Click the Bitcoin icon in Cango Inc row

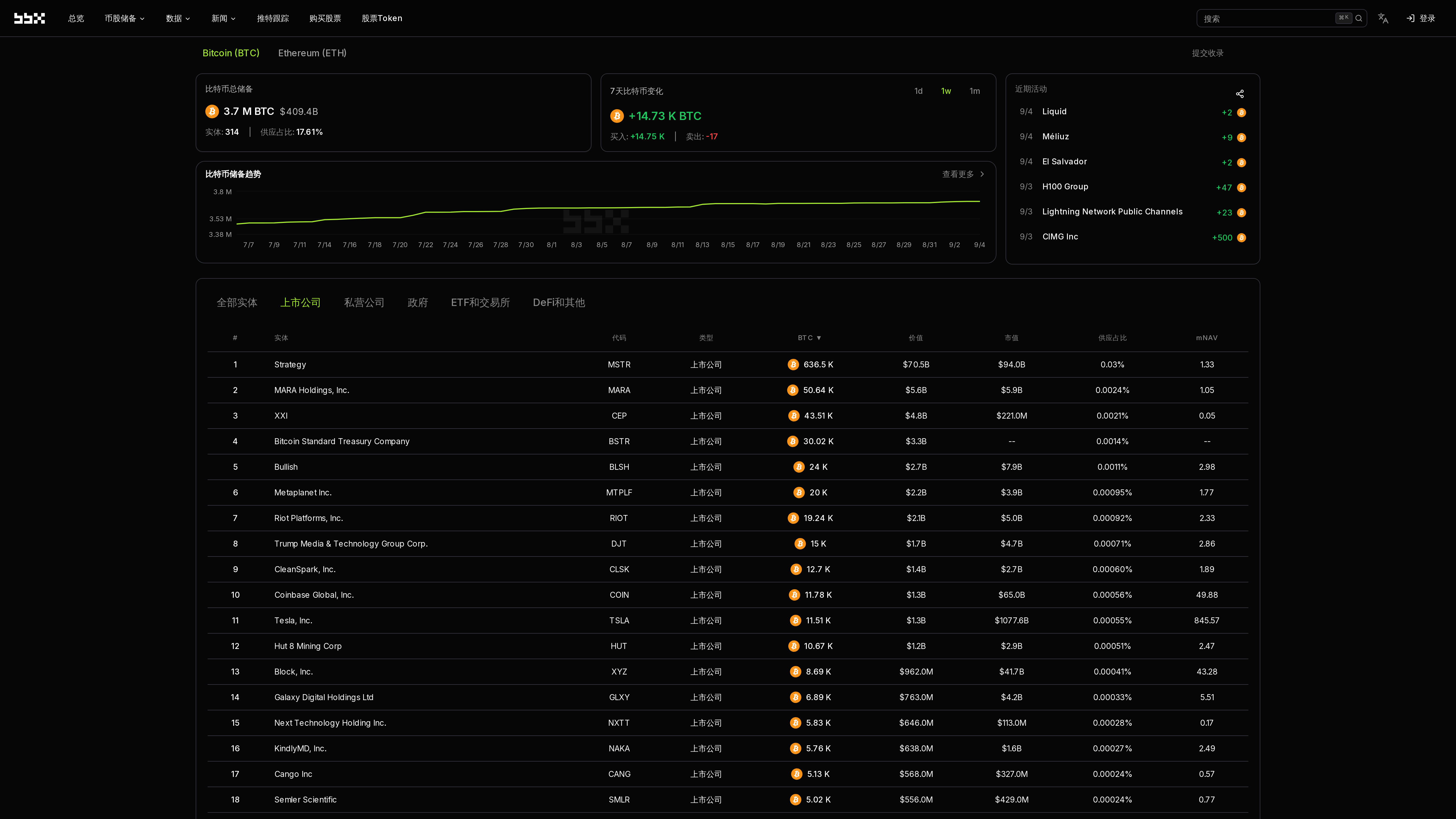click(796, 774)
